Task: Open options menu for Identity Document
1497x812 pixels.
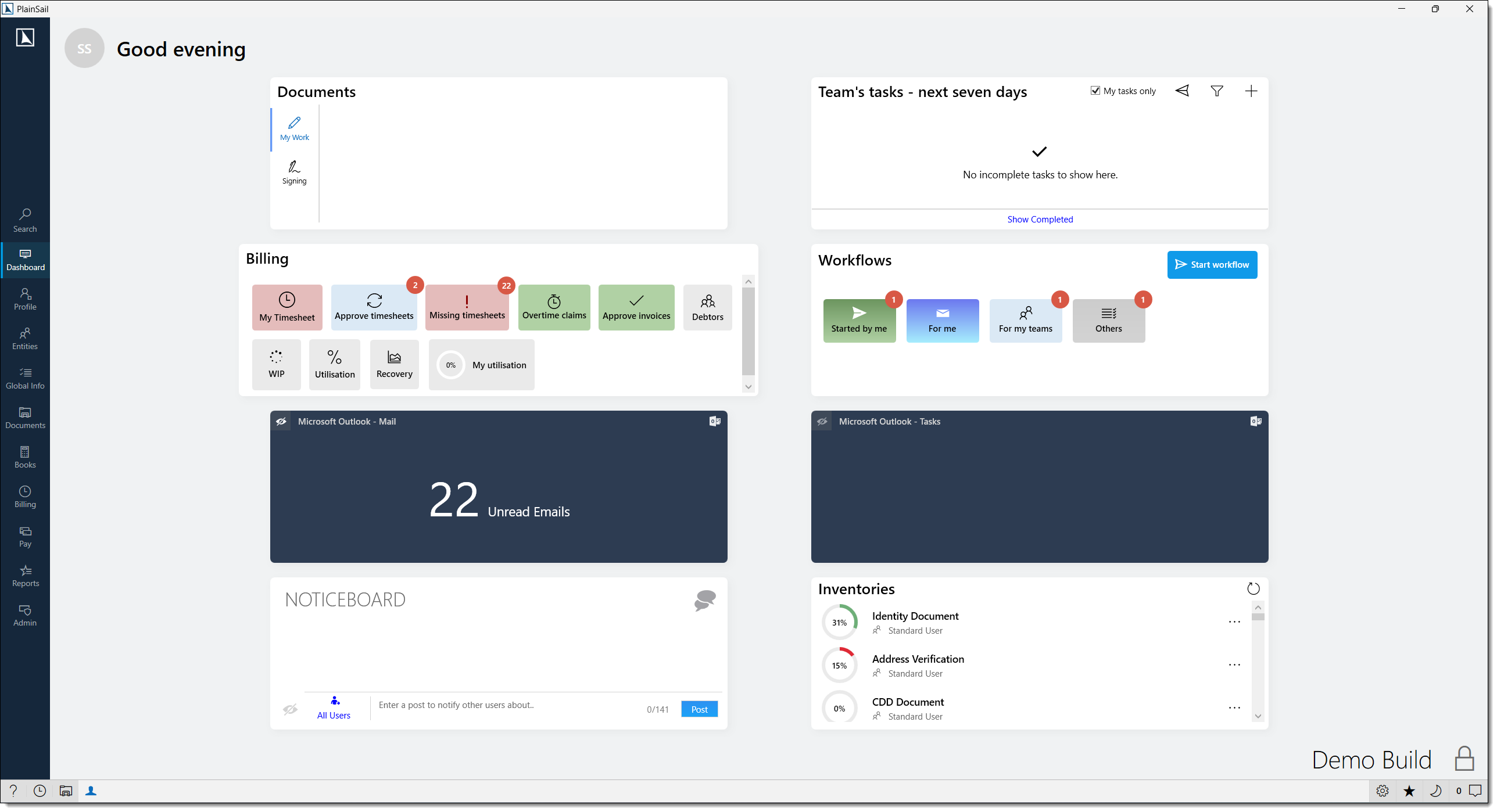Action: point(1234,621)
